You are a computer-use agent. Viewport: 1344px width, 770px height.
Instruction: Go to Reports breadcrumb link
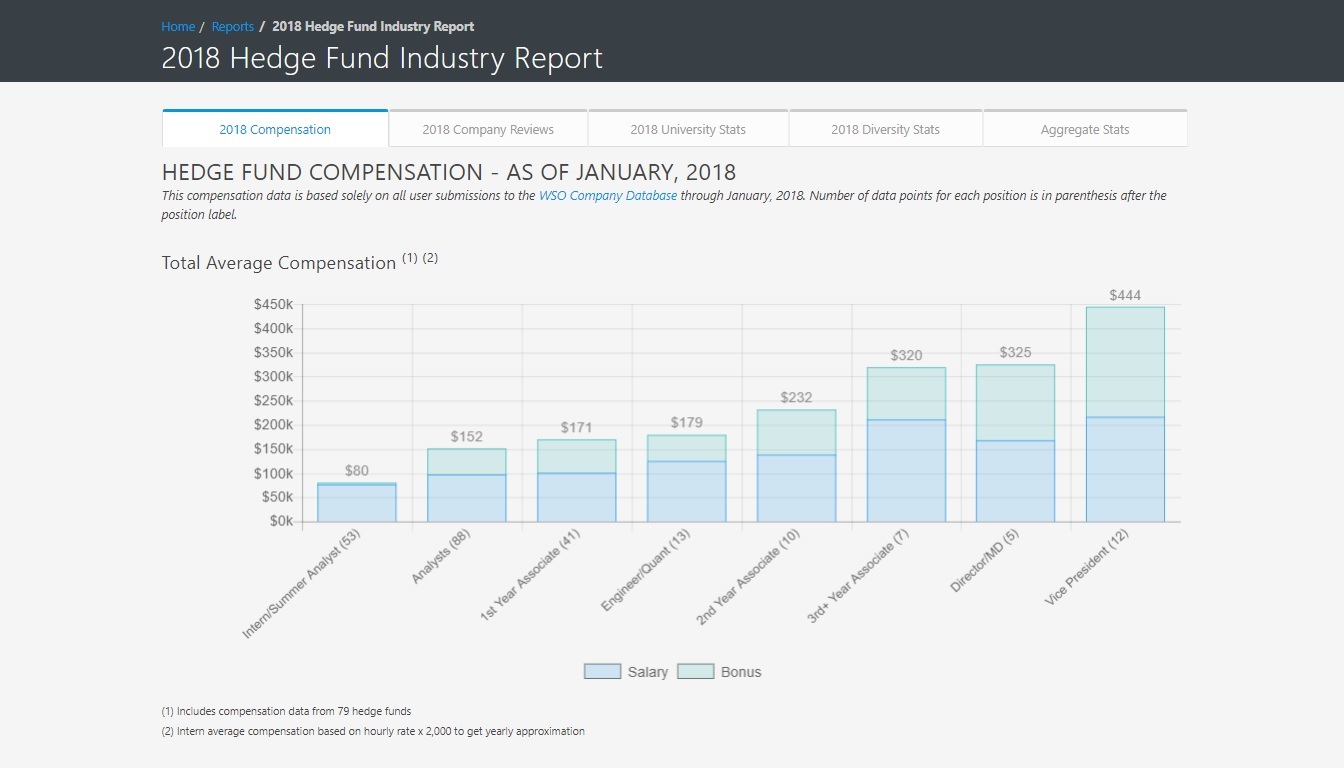pos(232,27)
